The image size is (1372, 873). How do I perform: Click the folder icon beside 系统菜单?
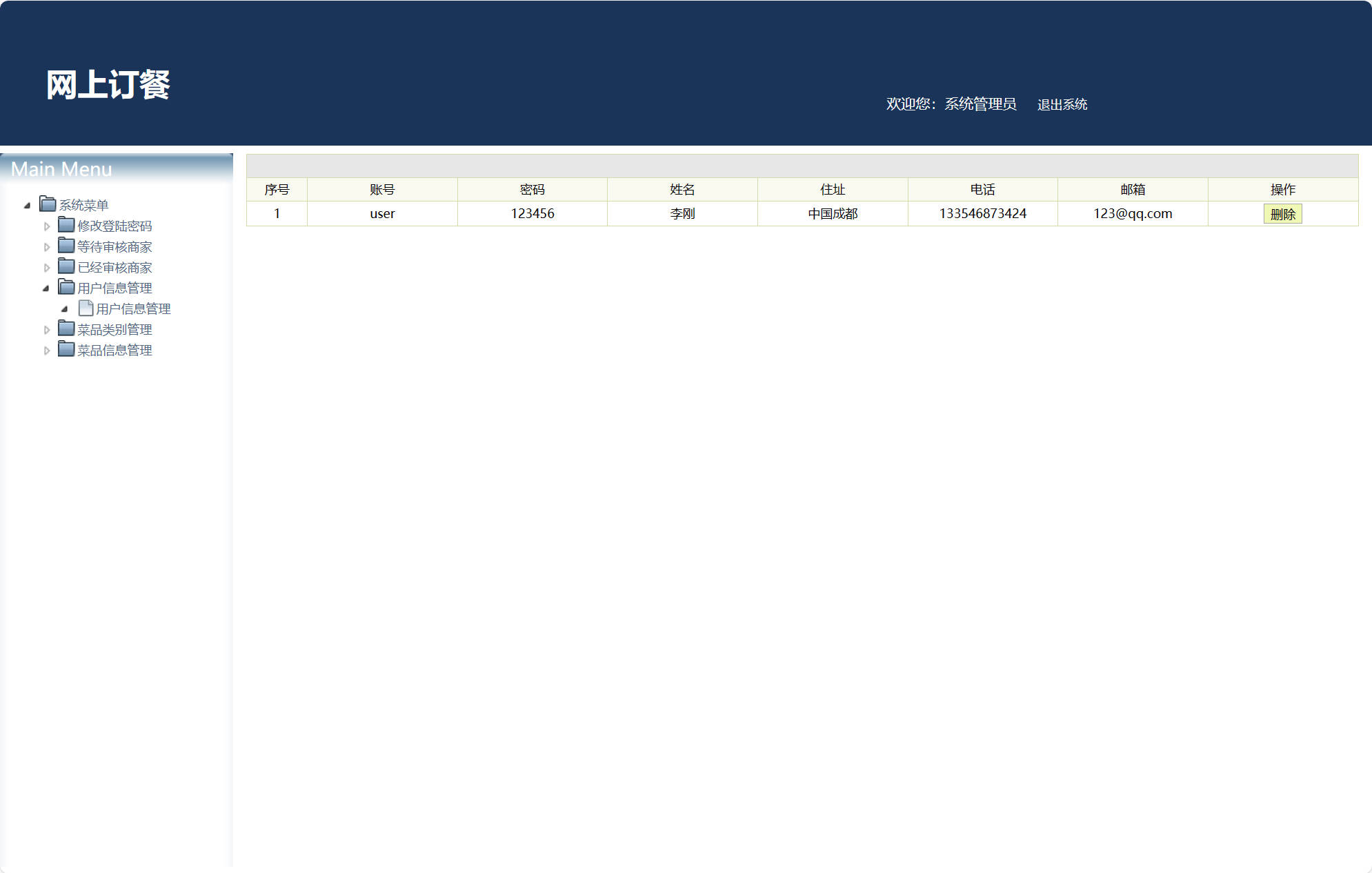(x=48, y=204)
